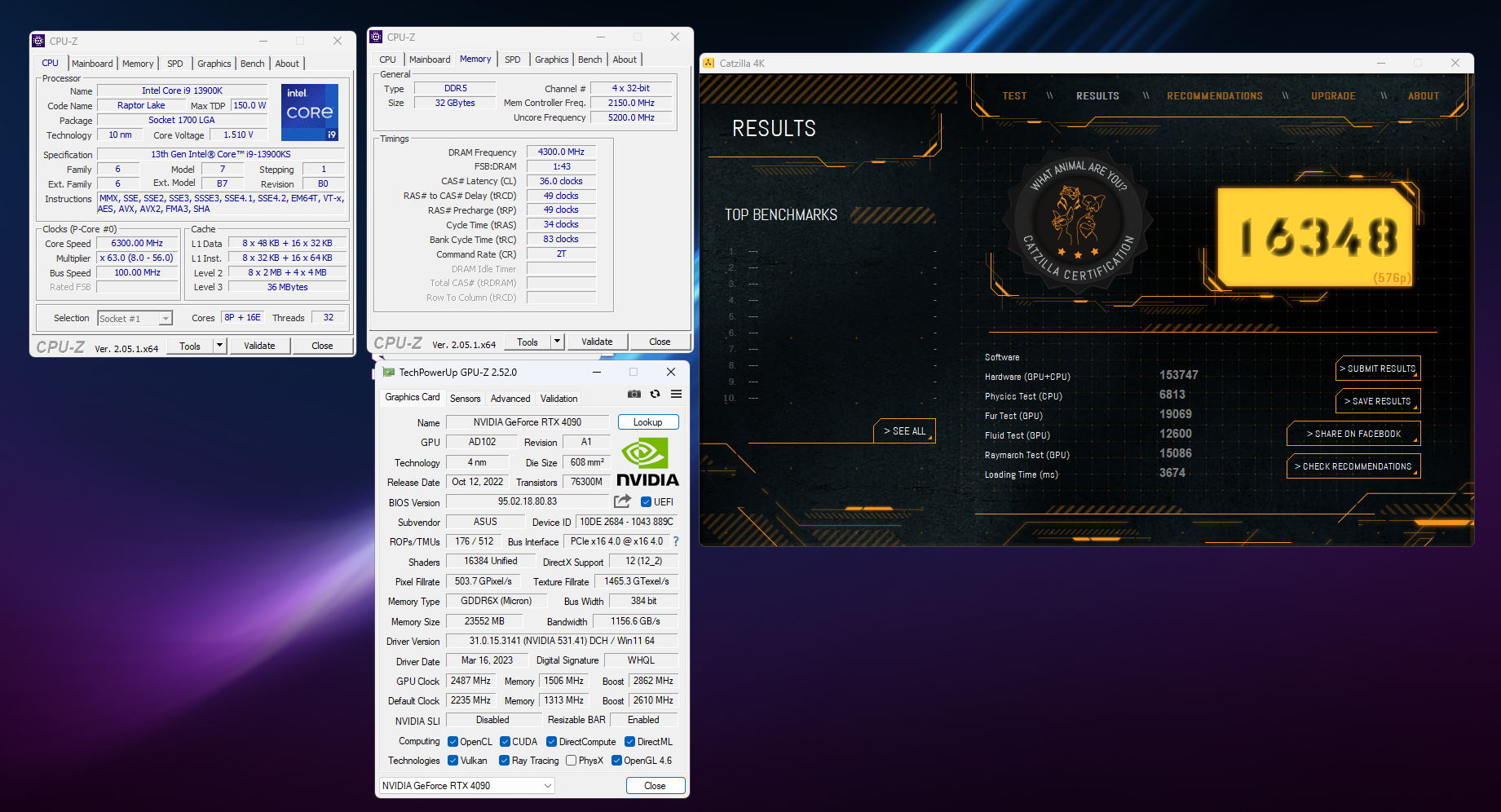The height and width of the screenshot is (812, 1501).
Task: Click the GPU-Z Close button
Action: tap(656, 786)
